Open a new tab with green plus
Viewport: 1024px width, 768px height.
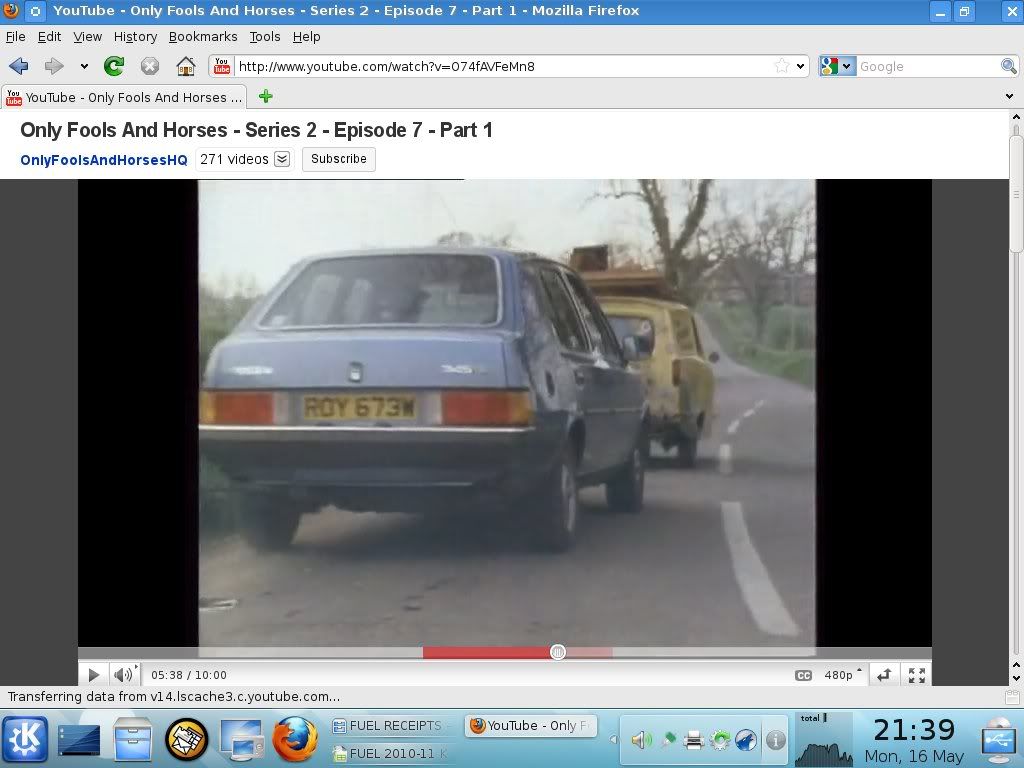pyautogui.click(x=265, y=97)
